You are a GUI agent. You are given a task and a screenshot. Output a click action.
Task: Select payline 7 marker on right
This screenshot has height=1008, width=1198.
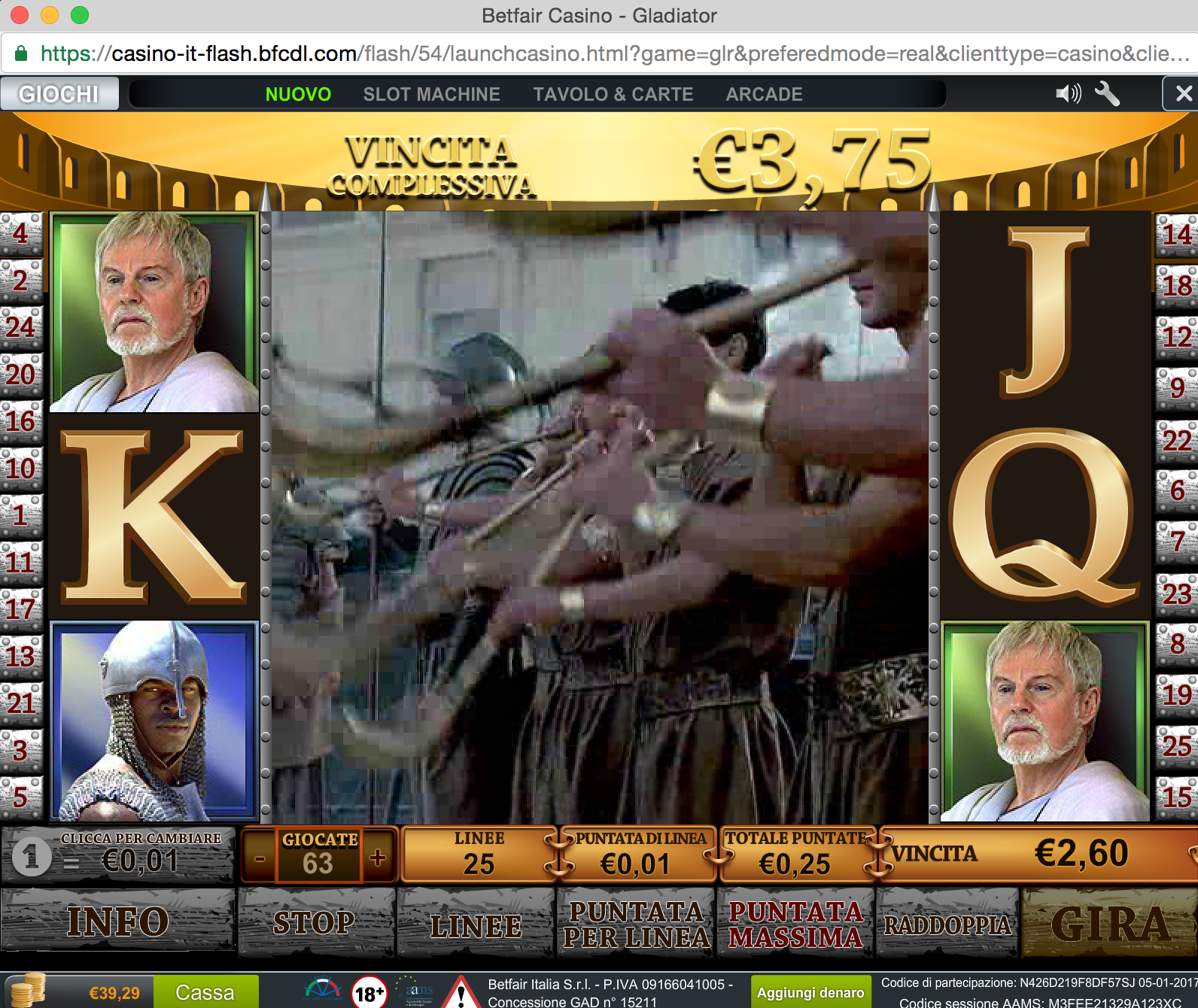coord(1177,542)
